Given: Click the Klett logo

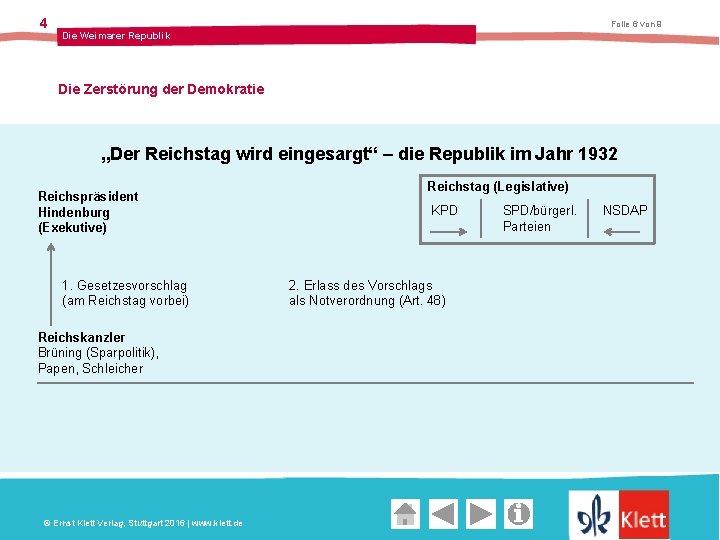Looking at the screenshot, I should tap(619, 515).
